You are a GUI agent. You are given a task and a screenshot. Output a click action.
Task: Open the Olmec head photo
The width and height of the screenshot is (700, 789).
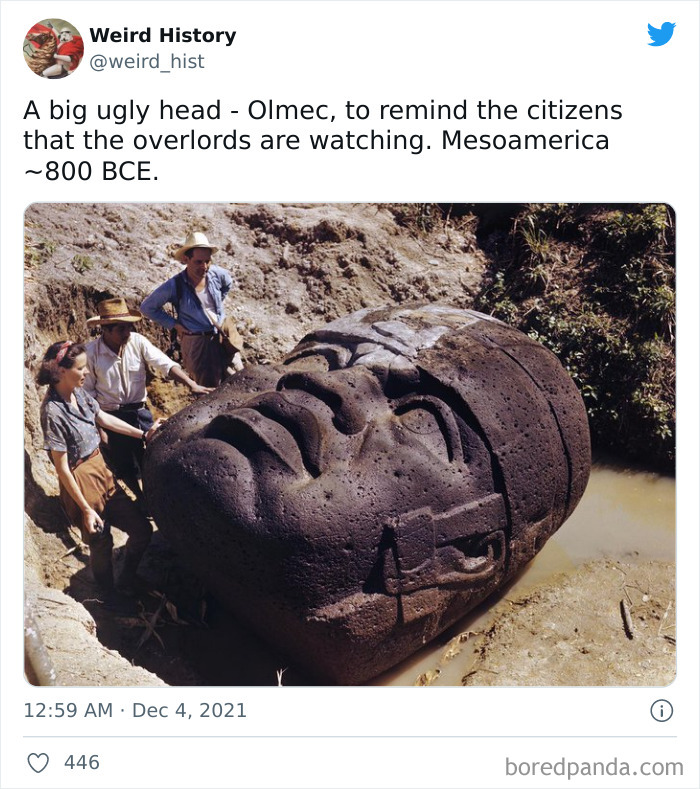click(350, 444)
